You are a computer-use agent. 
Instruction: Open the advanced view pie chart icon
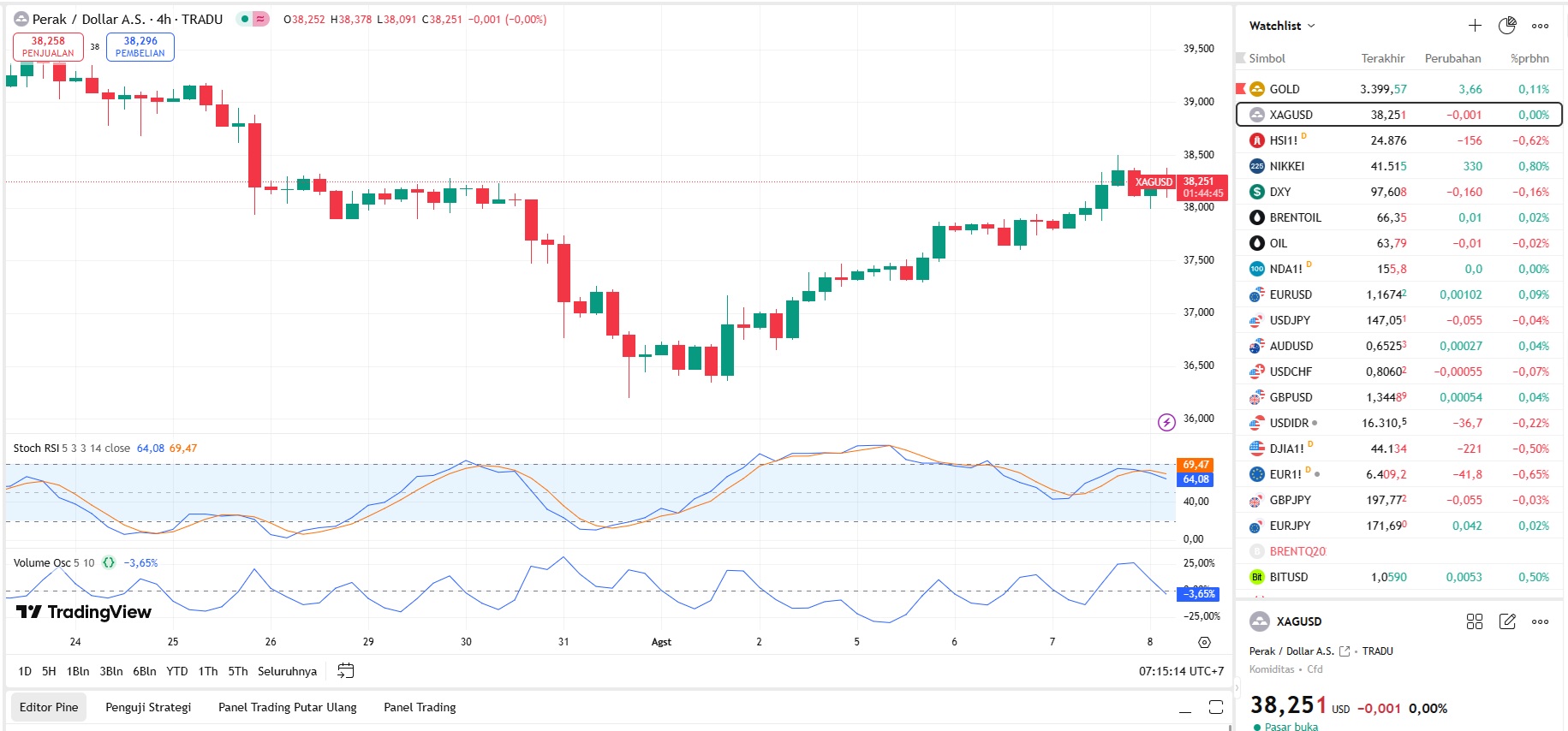coord(1507,26)
